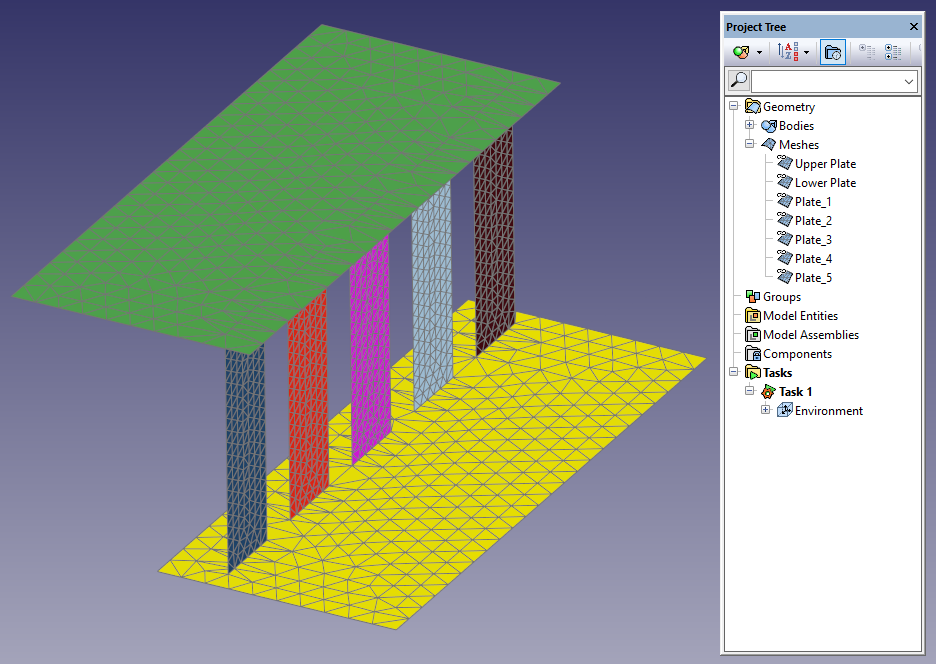The height and width of the screenshot is (664, 936).
Task: Close the Project Tree panel
Action: coord(913,27)
